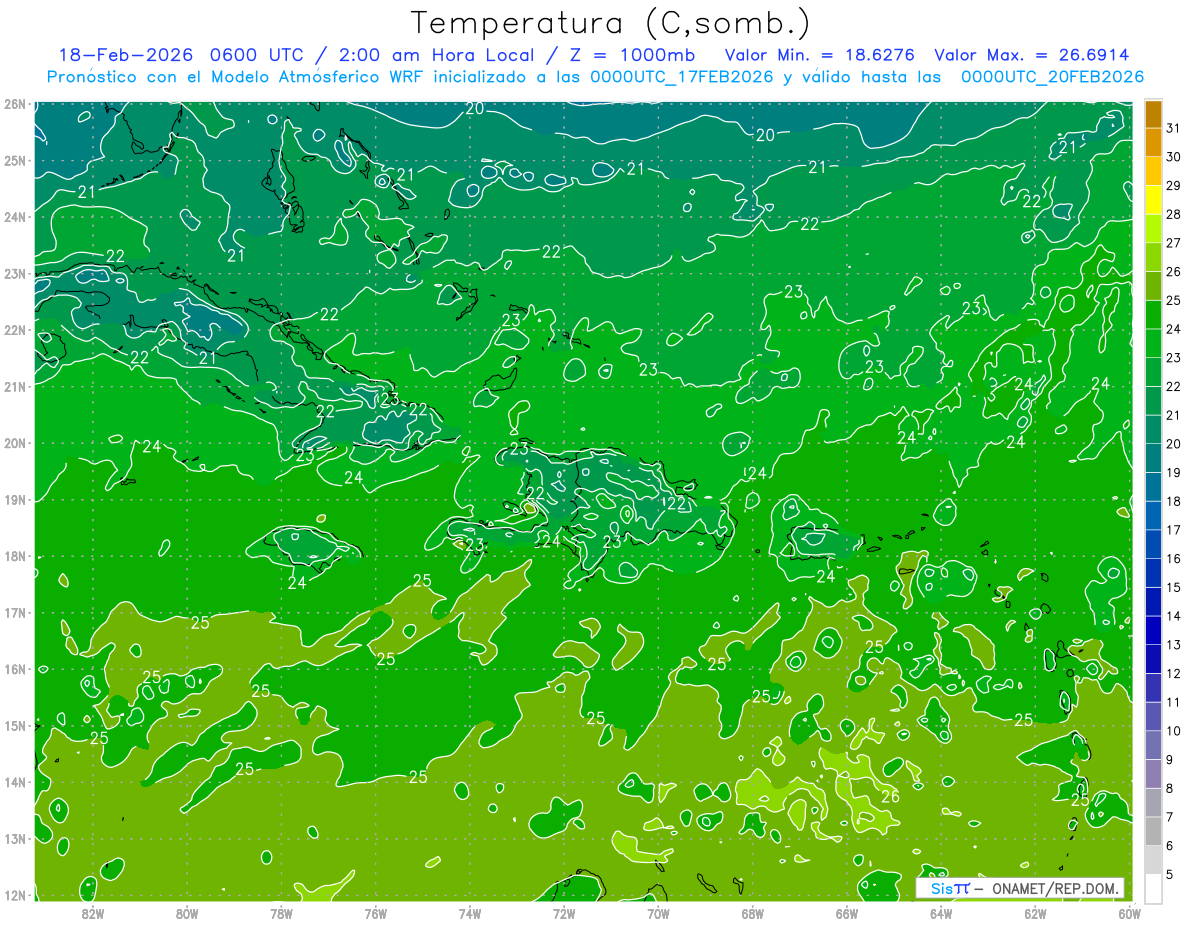Select the 'Valor Max. = 26.6914' value
This screenshot has width=1200, height=927.
click(1032, 54)
